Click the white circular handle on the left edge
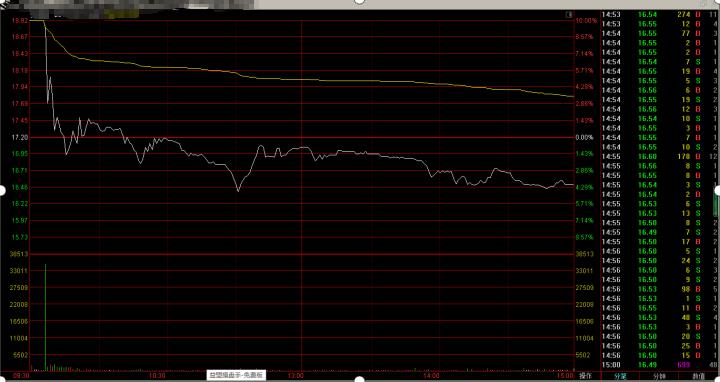The width and height of the screenshot is (720, 382). pyautogui.click(x=2, y=190)
